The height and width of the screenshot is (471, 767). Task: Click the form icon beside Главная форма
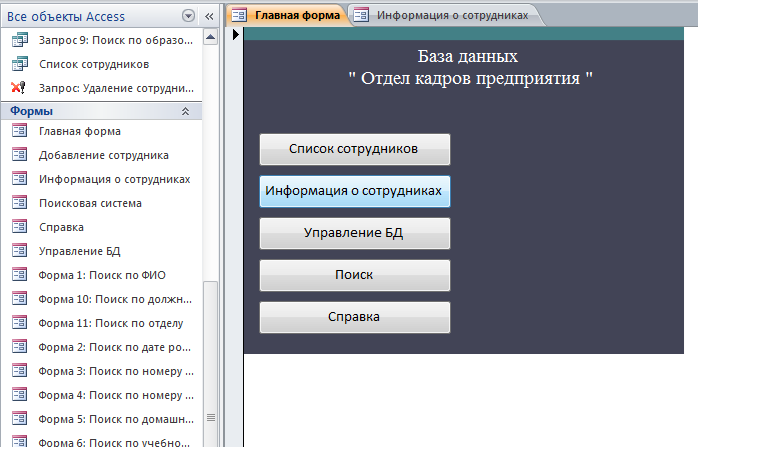[x=18, y=131]
